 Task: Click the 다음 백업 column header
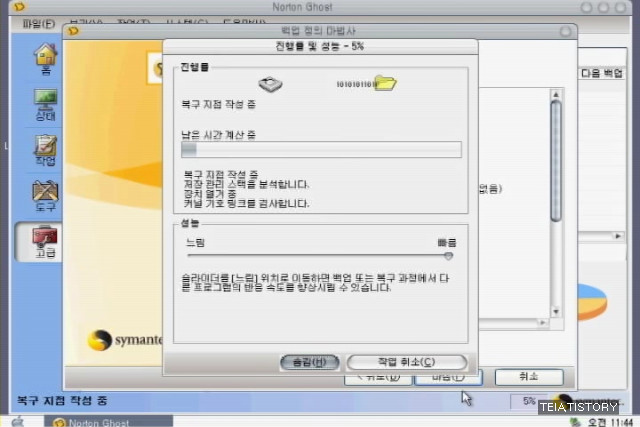tap(602, 73)
